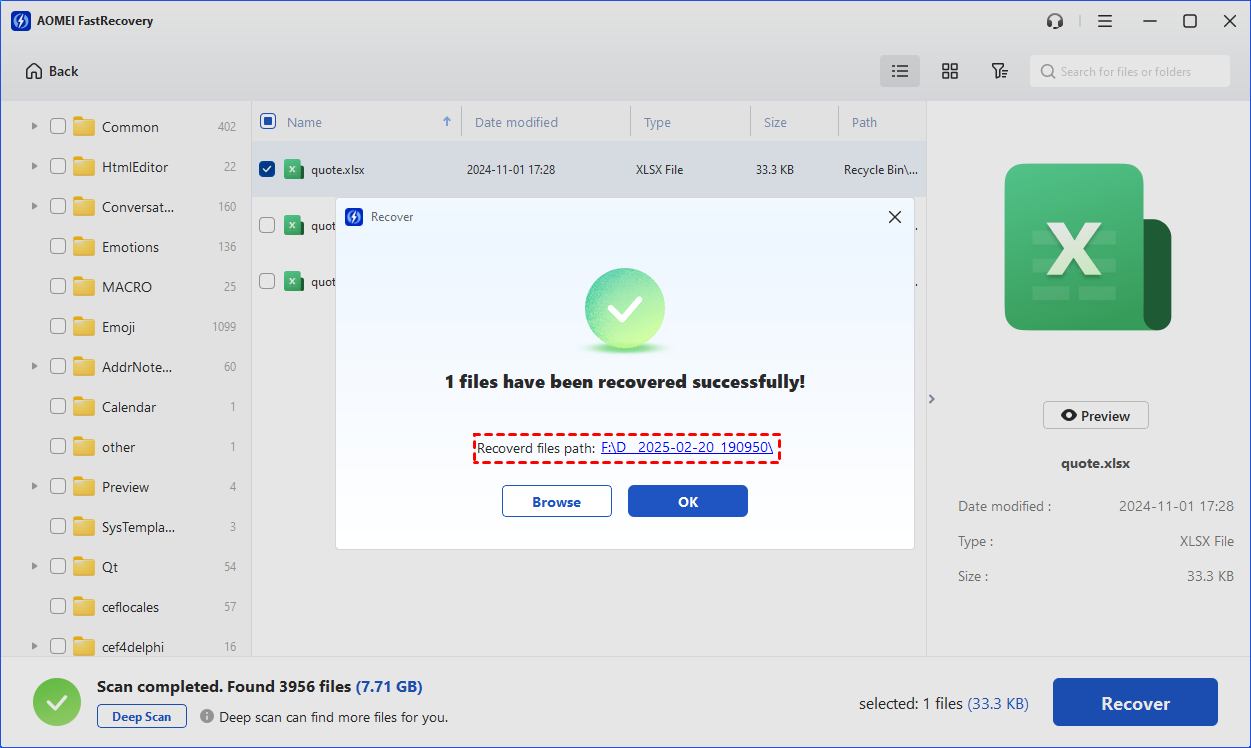Screen dimensions: 1251x748
Task: Select the 'other' folder icon
Action: tap(84, 446)
